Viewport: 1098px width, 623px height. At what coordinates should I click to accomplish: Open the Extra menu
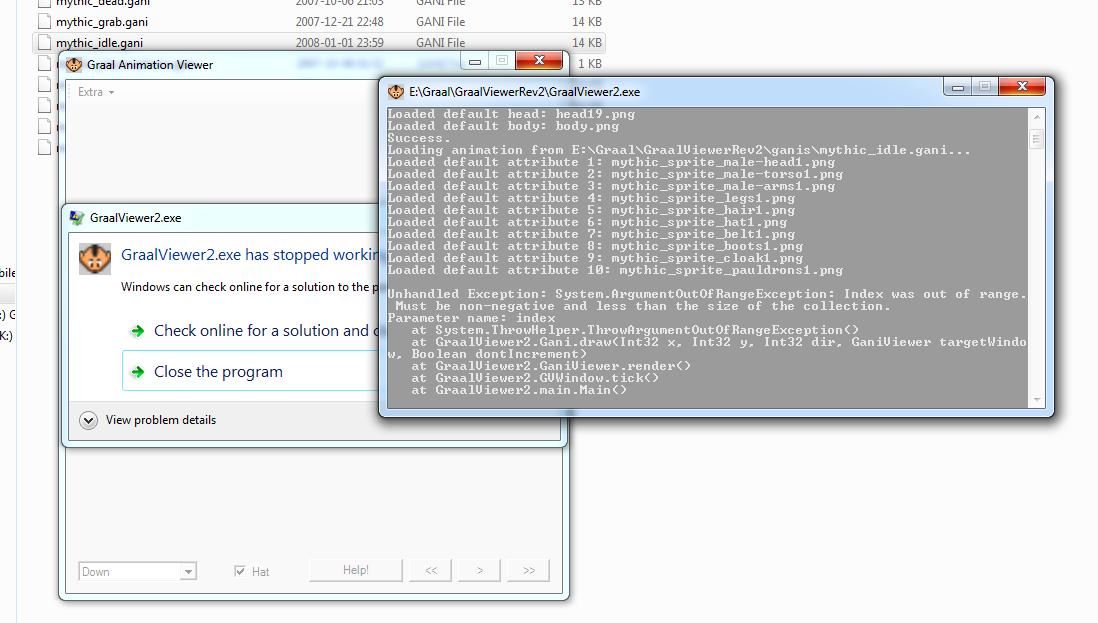[x=96, y=92]
